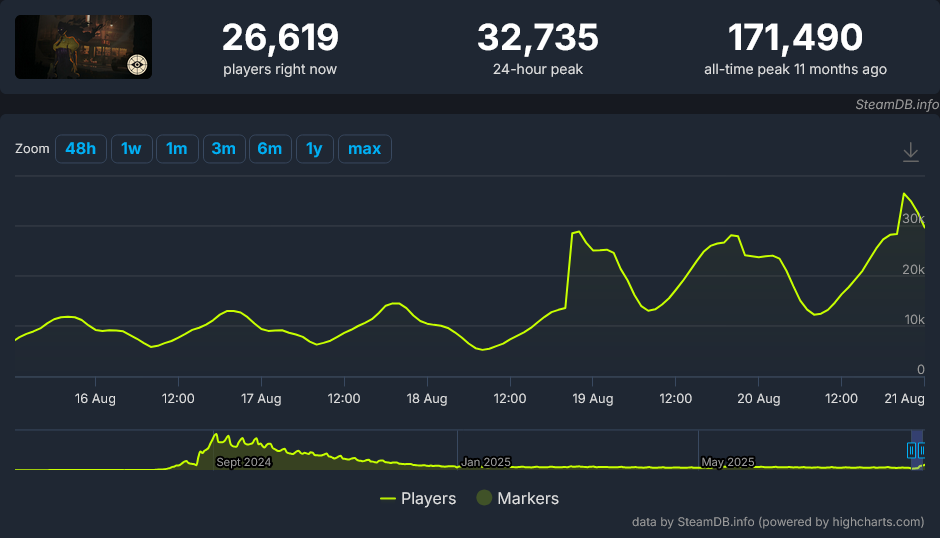Click the all-time peak 11 months ago caption
Image resolution: width=940 pixels, height=538 pixels.
click(x=795, y=70)
